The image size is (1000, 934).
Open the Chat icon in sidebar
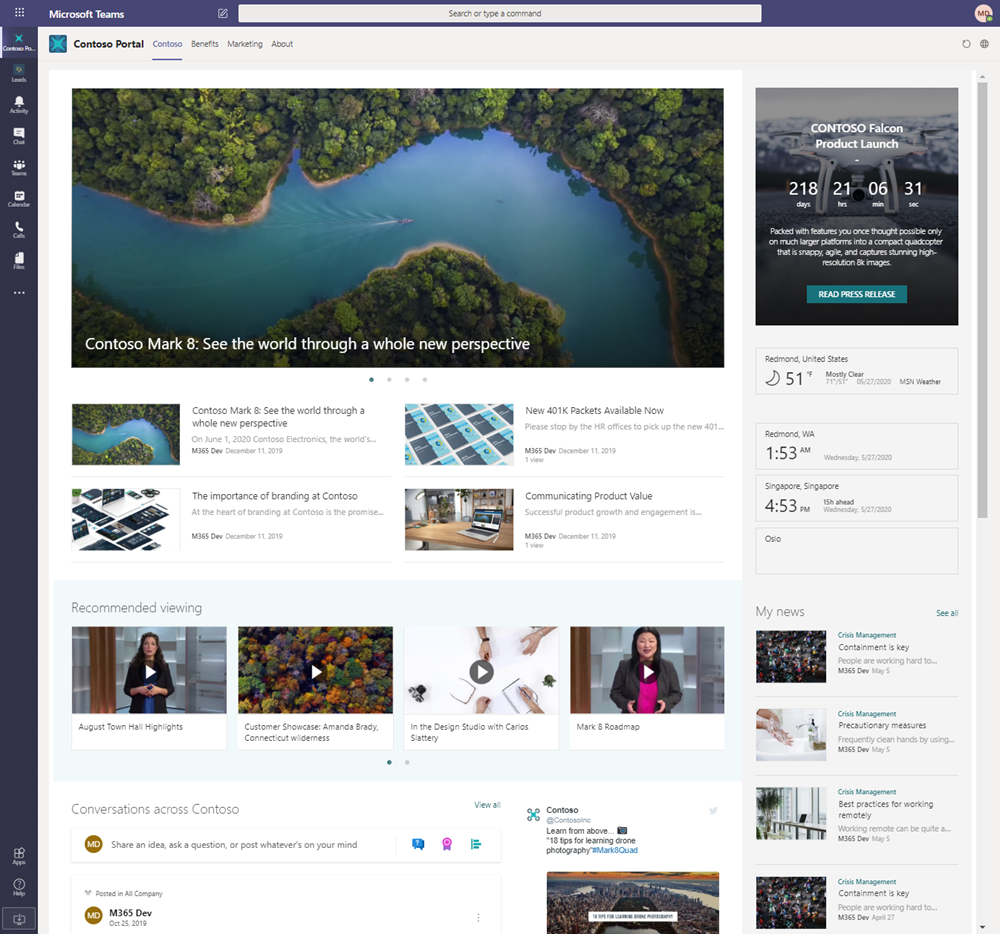18,136
